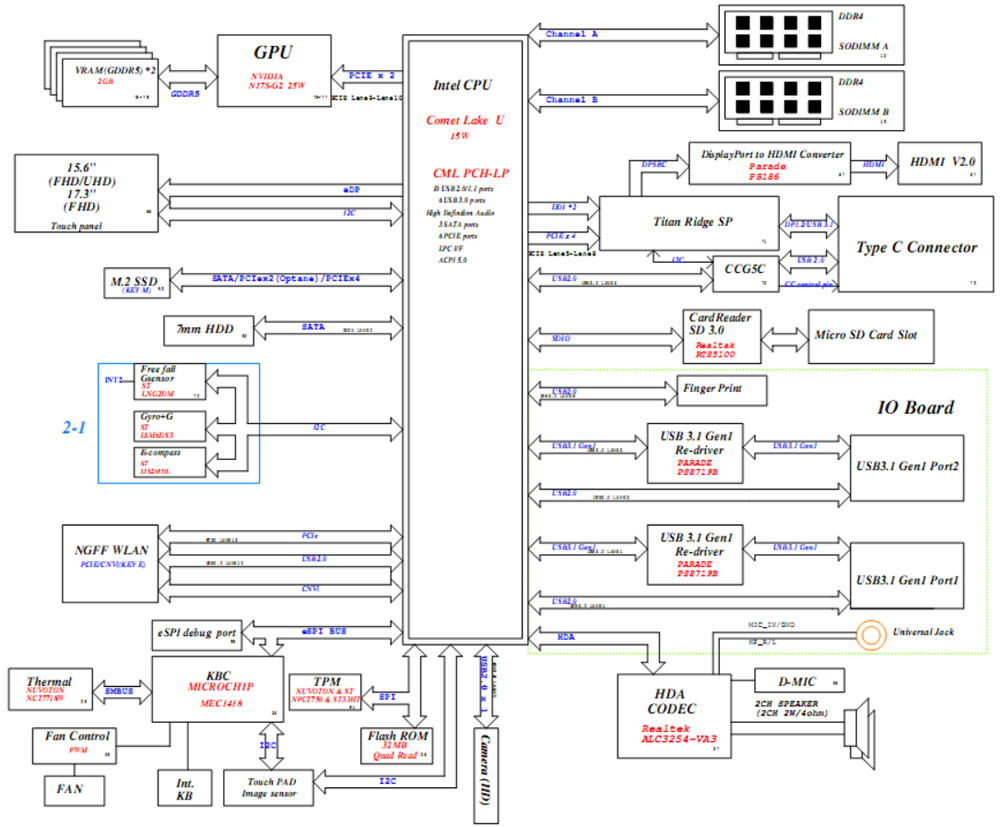Select the USB3.1 Gen1 Port2 block

point(907,469)
